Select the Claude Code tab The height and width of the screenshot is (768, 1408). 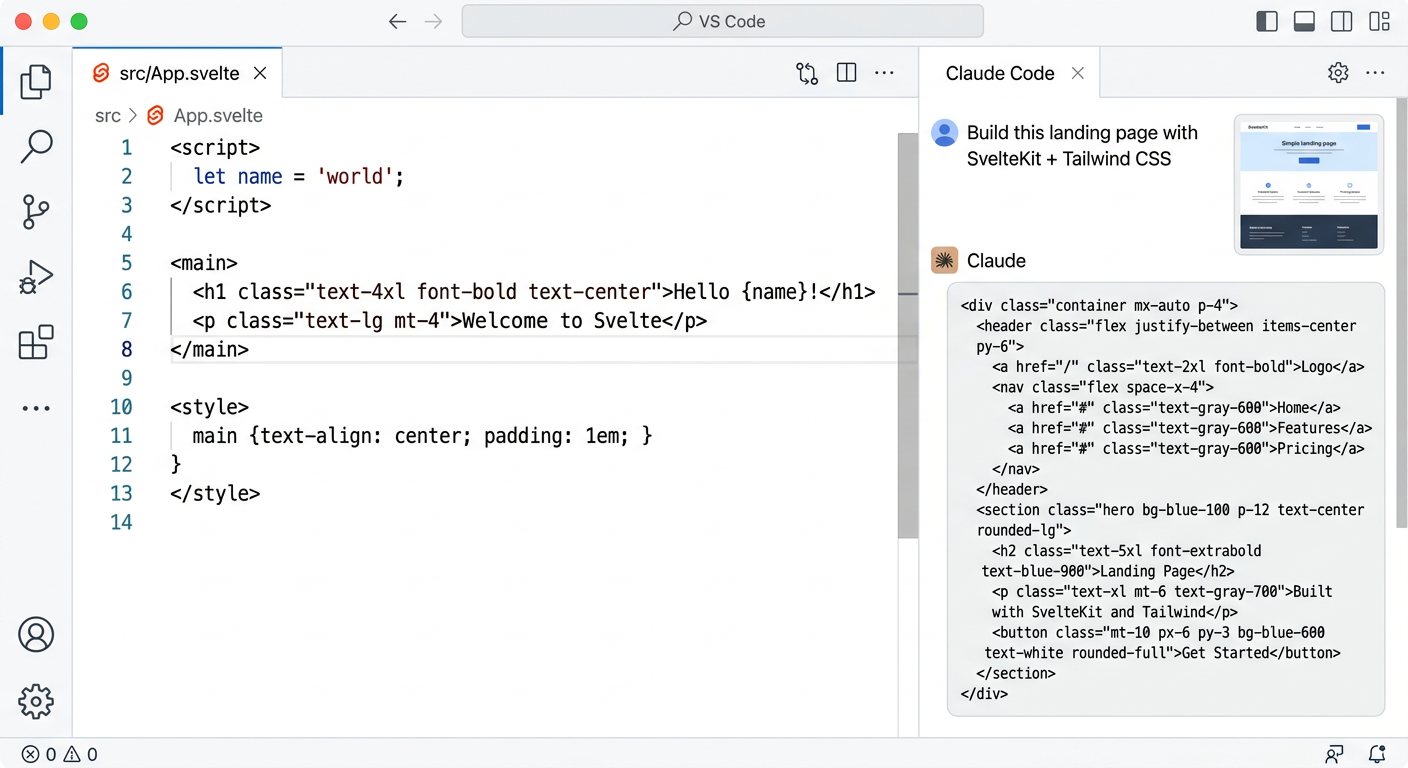click(x=1000, y=73)
